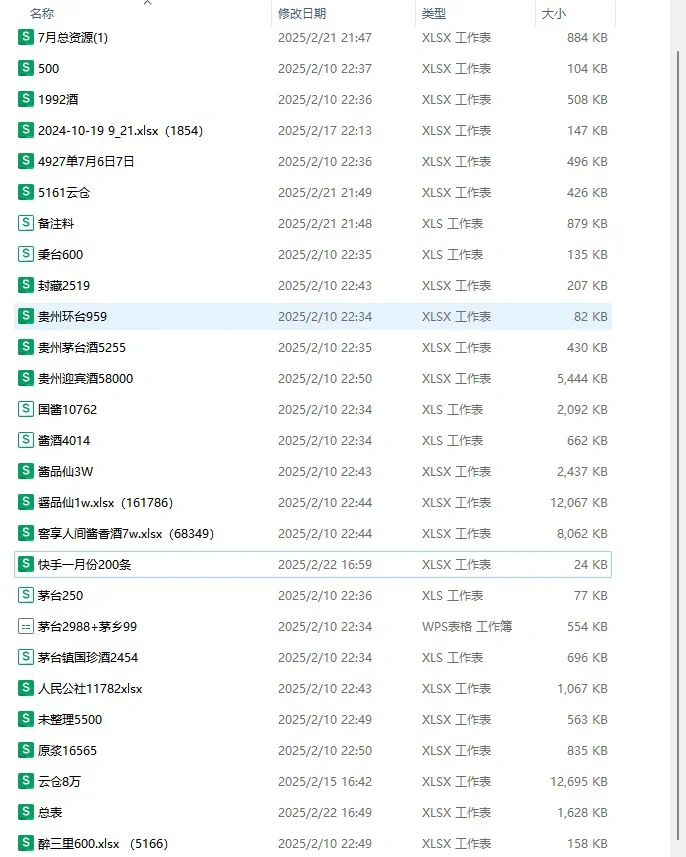Select the icon next to 酱酒4014
686x857 pixels.
point(26,440)
